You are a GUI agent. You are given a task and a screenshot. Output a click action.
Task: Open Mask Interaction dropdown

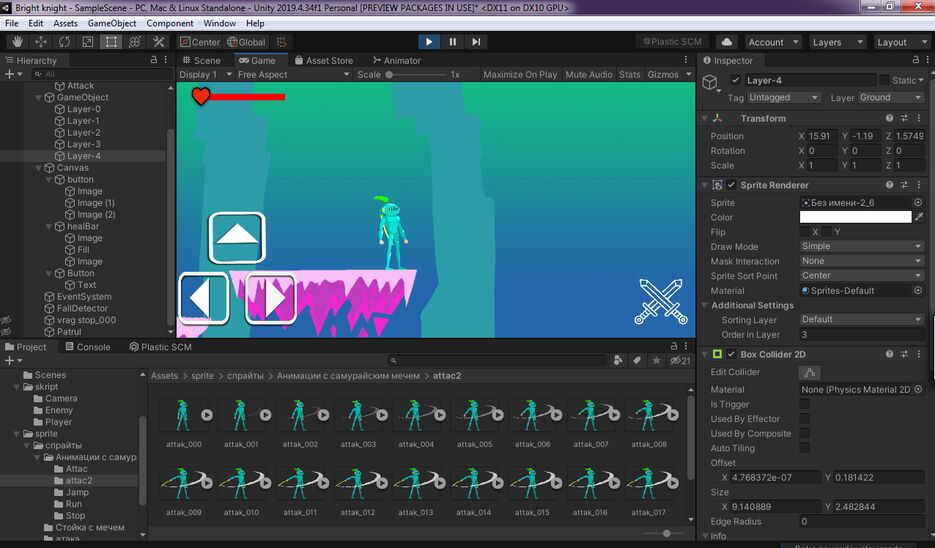[x=862, y=261]
